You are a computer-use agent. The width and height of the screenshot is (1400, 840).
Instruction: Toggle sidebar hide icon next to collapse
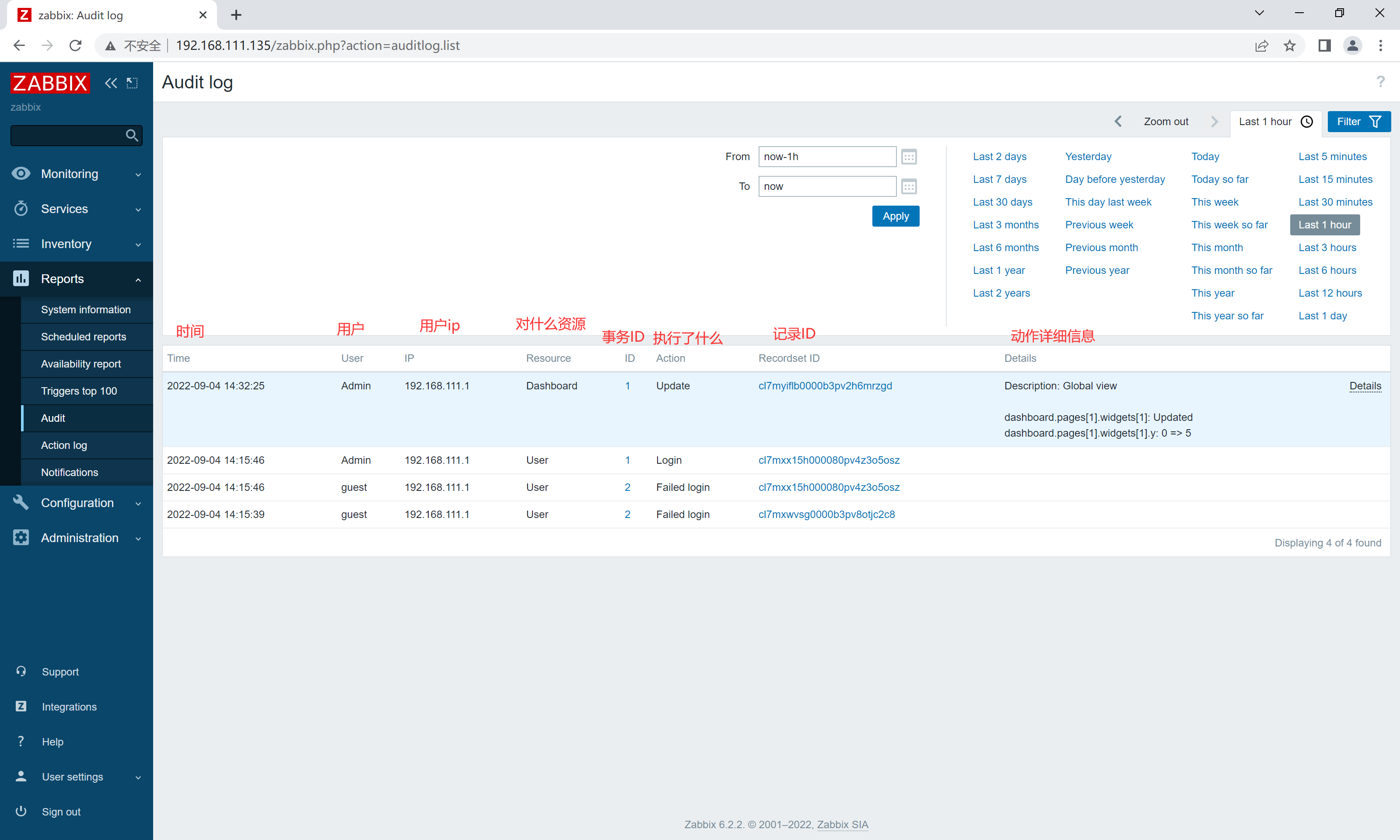[x=132, y=83]
